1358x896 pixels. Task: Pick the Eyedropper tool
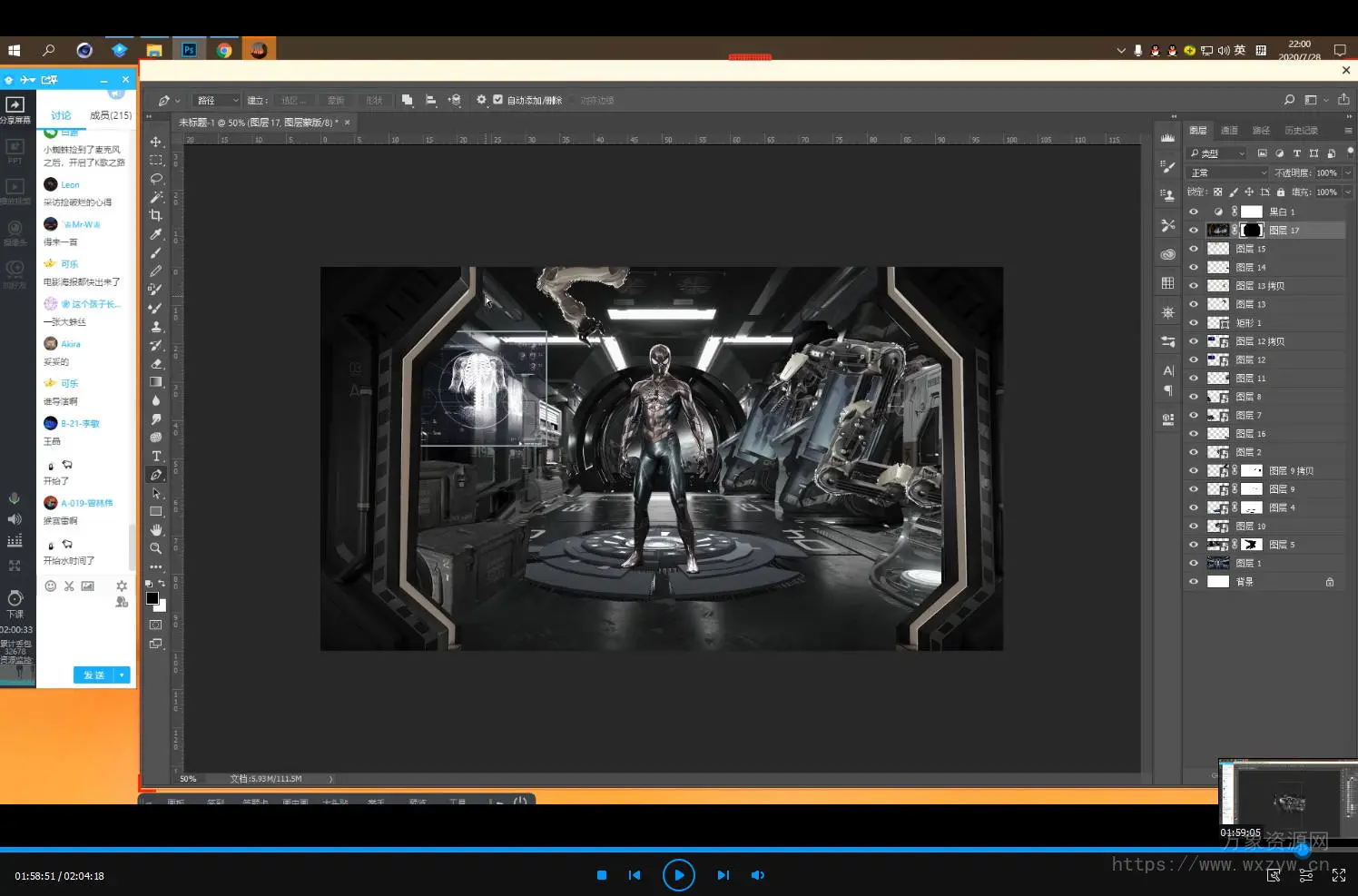tap(156, 234)
